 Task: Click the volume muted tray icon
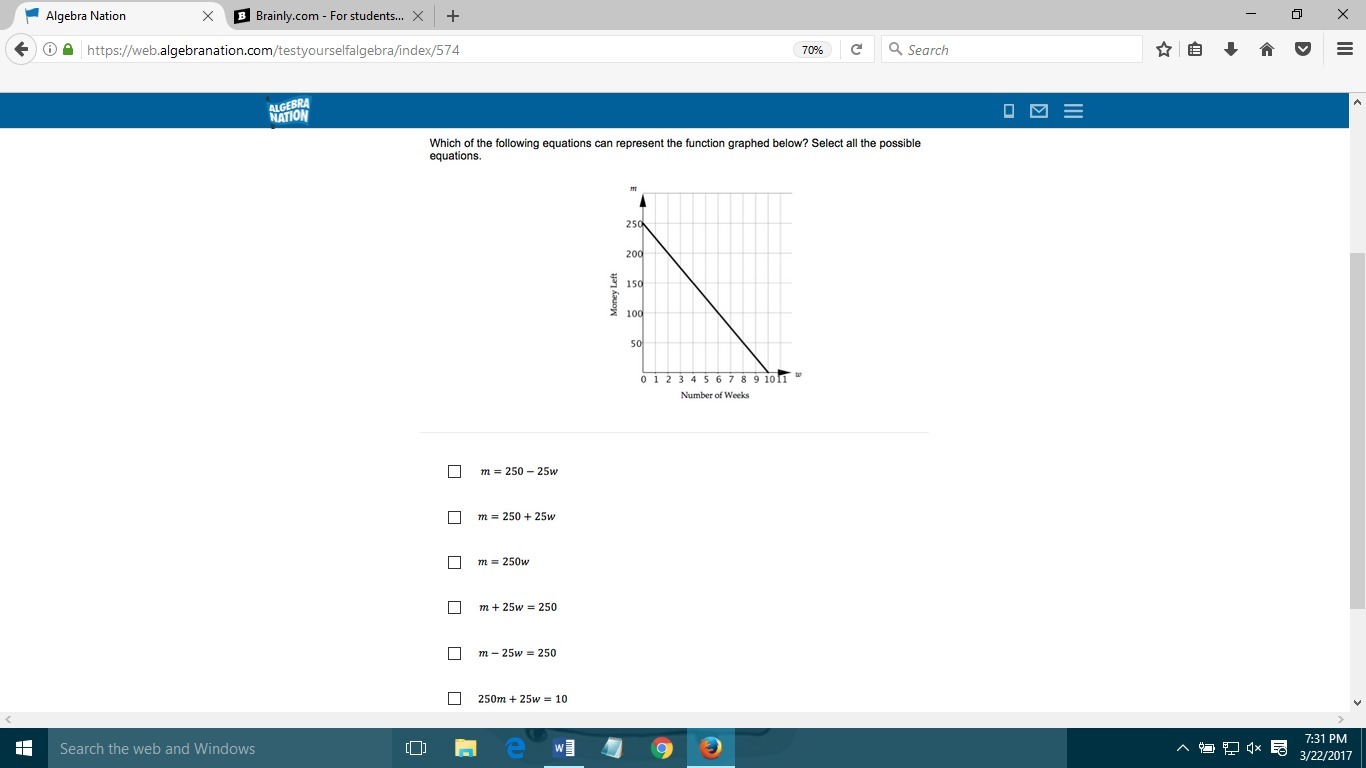1254,748
